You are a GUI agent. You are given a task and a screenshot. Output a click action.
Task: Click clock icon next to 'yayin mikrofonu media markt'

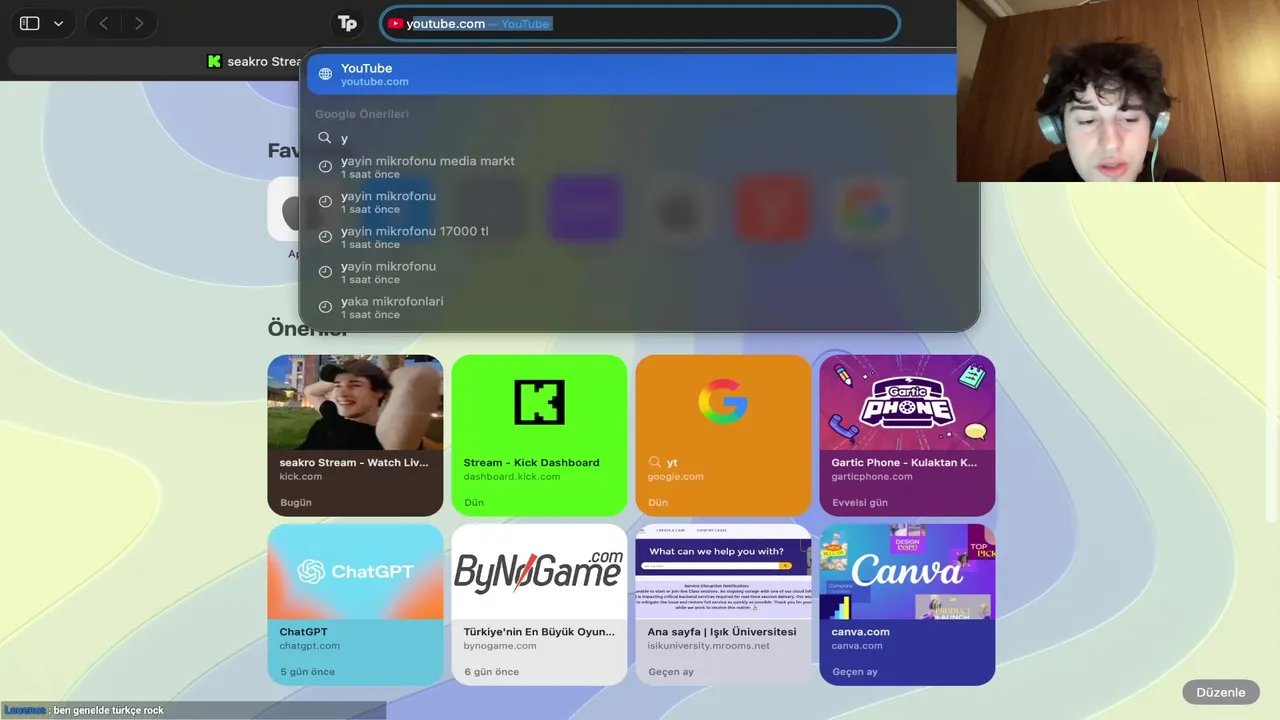click(325, 167)
